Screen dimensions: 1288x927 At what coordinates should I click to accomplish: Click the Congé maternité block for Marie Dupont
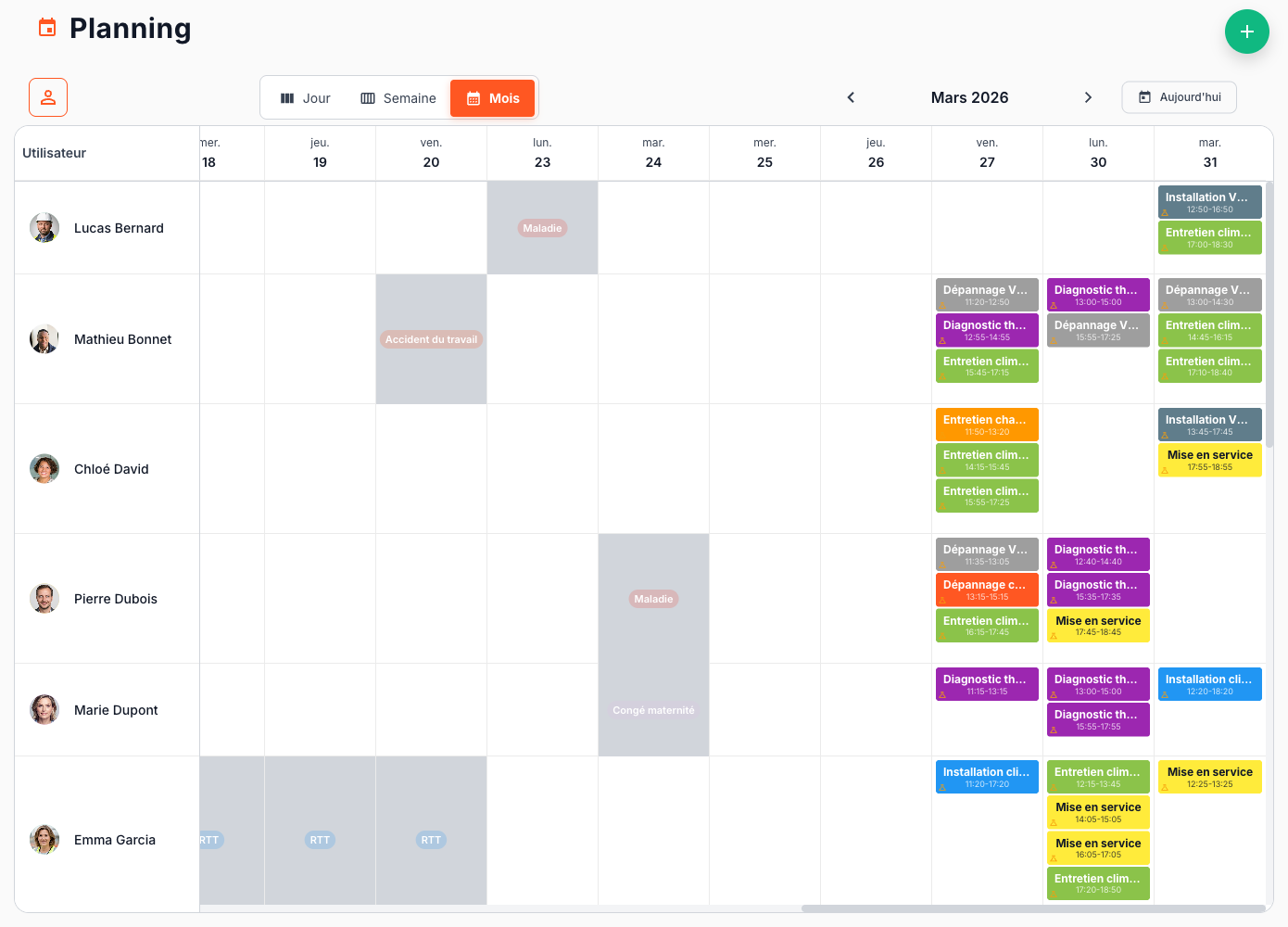(x=653, y=710)
